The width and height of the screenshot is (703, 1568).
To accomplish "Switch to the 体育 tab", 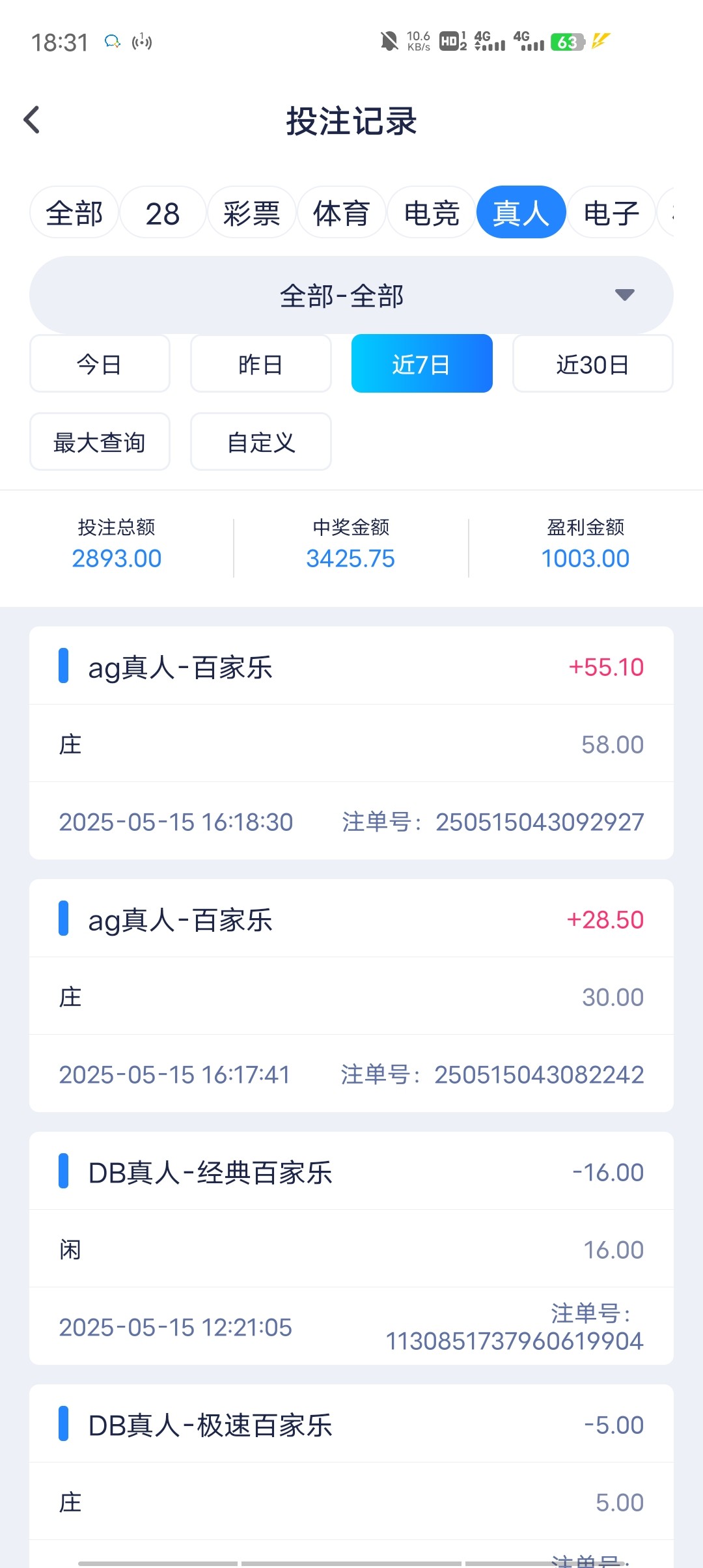I will 341,213.
